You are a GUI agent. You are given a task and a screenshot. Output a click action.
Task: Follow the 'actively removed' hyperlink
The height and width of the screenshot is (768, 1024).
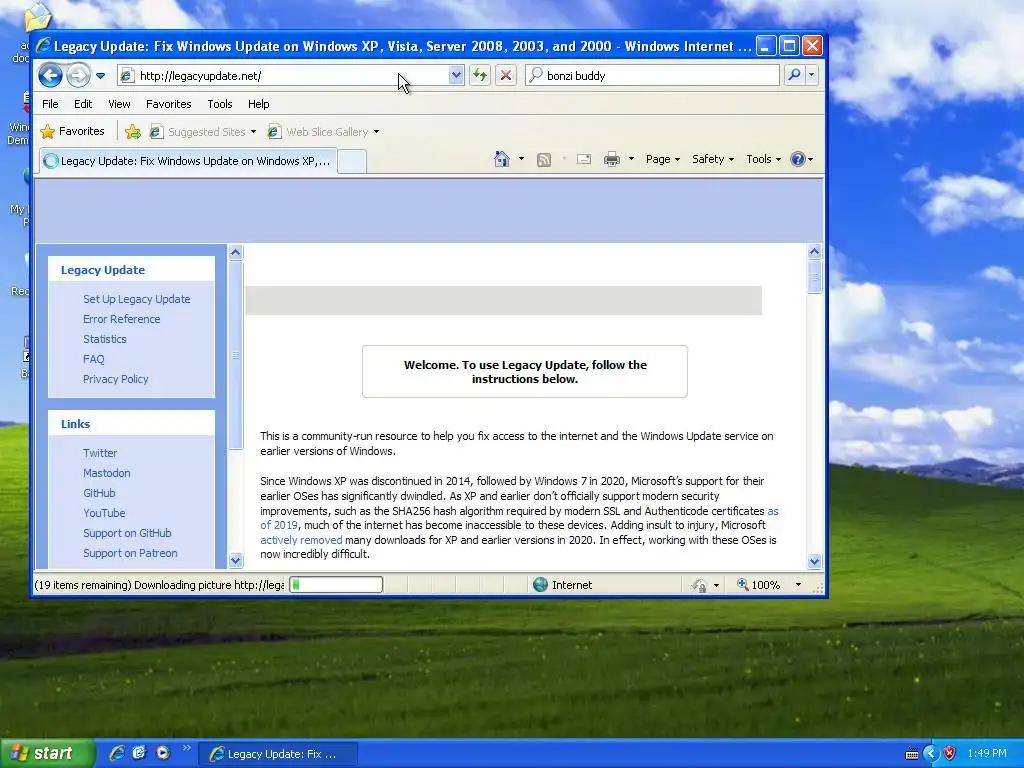(301, 540)
